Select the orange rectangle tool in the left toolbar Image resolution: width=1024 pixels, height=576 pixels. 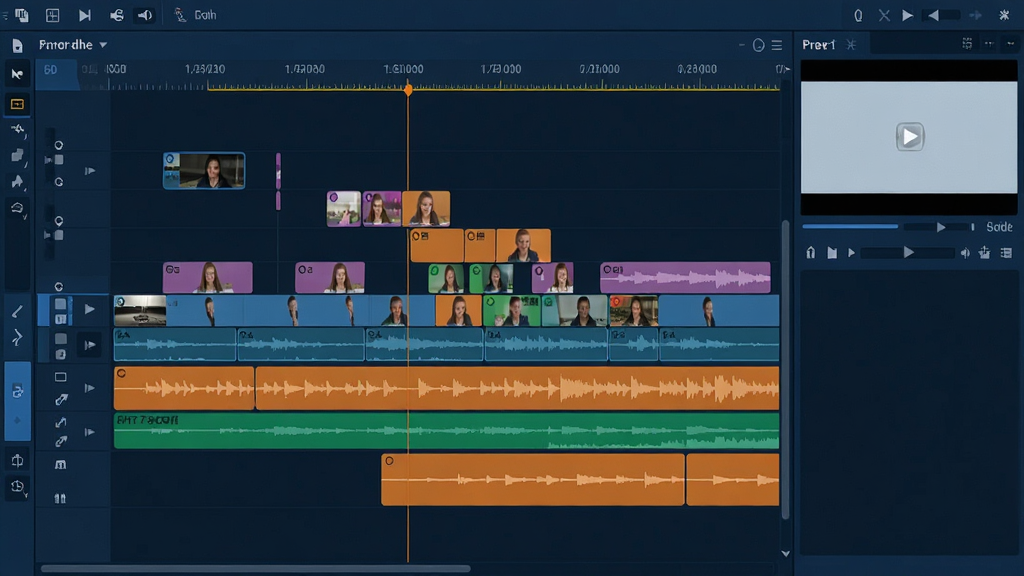[x=17, y=104]
